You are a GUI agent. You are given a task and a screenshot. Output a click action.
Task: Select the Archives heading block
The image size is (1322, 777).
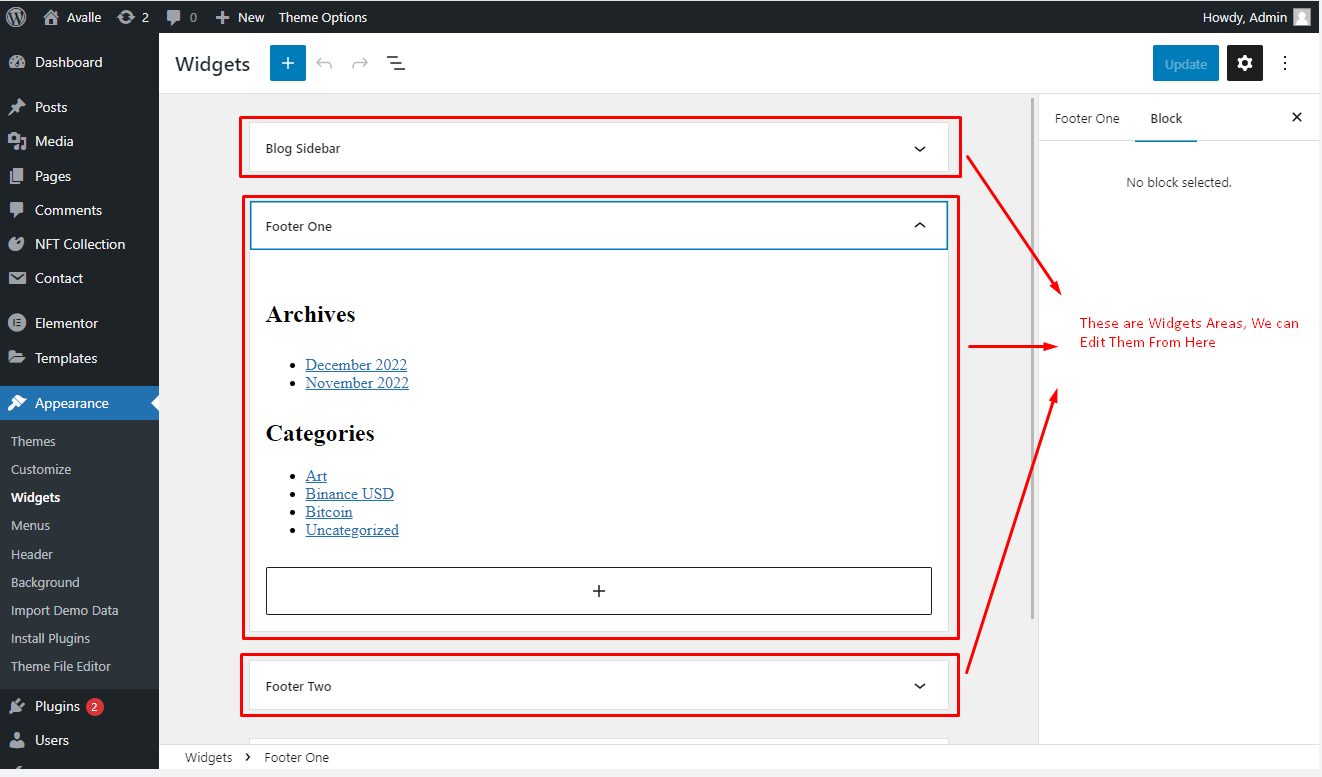[310, 314]
